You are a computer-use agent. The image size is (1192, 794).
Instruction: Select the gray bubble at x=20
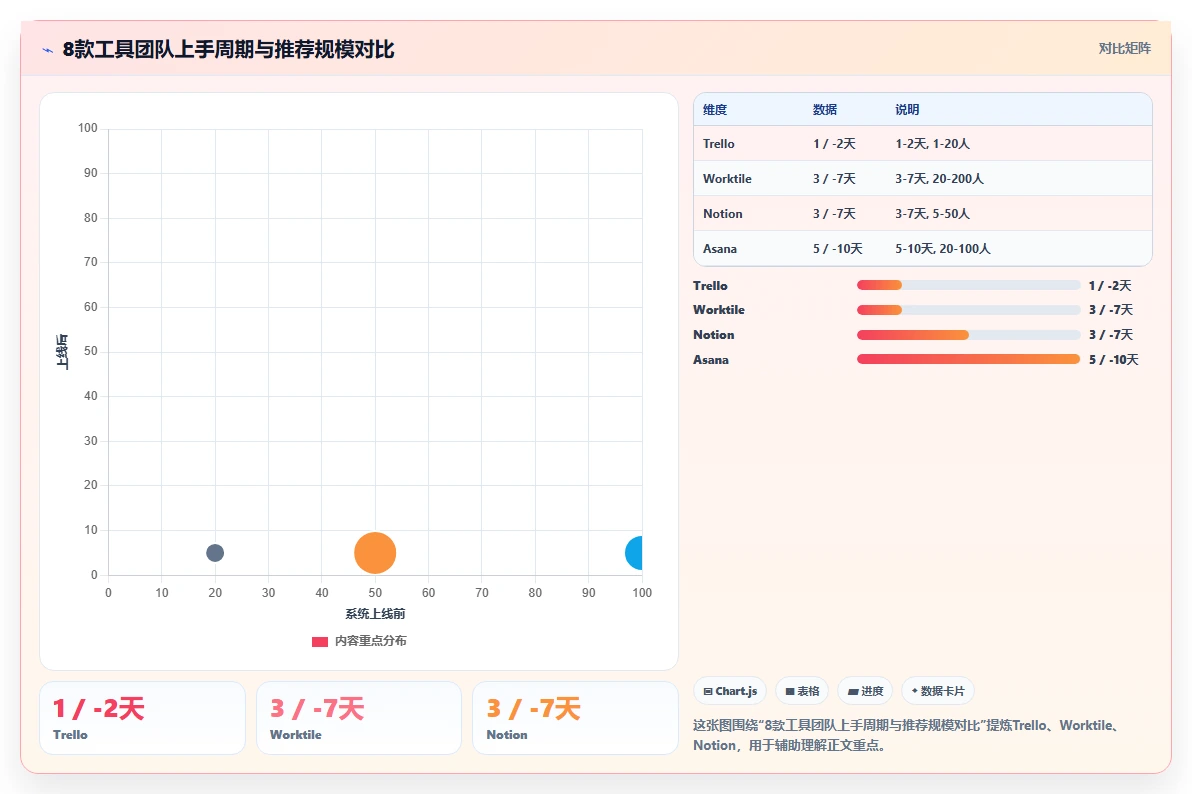pyautogui.click(x=215, y=553)
